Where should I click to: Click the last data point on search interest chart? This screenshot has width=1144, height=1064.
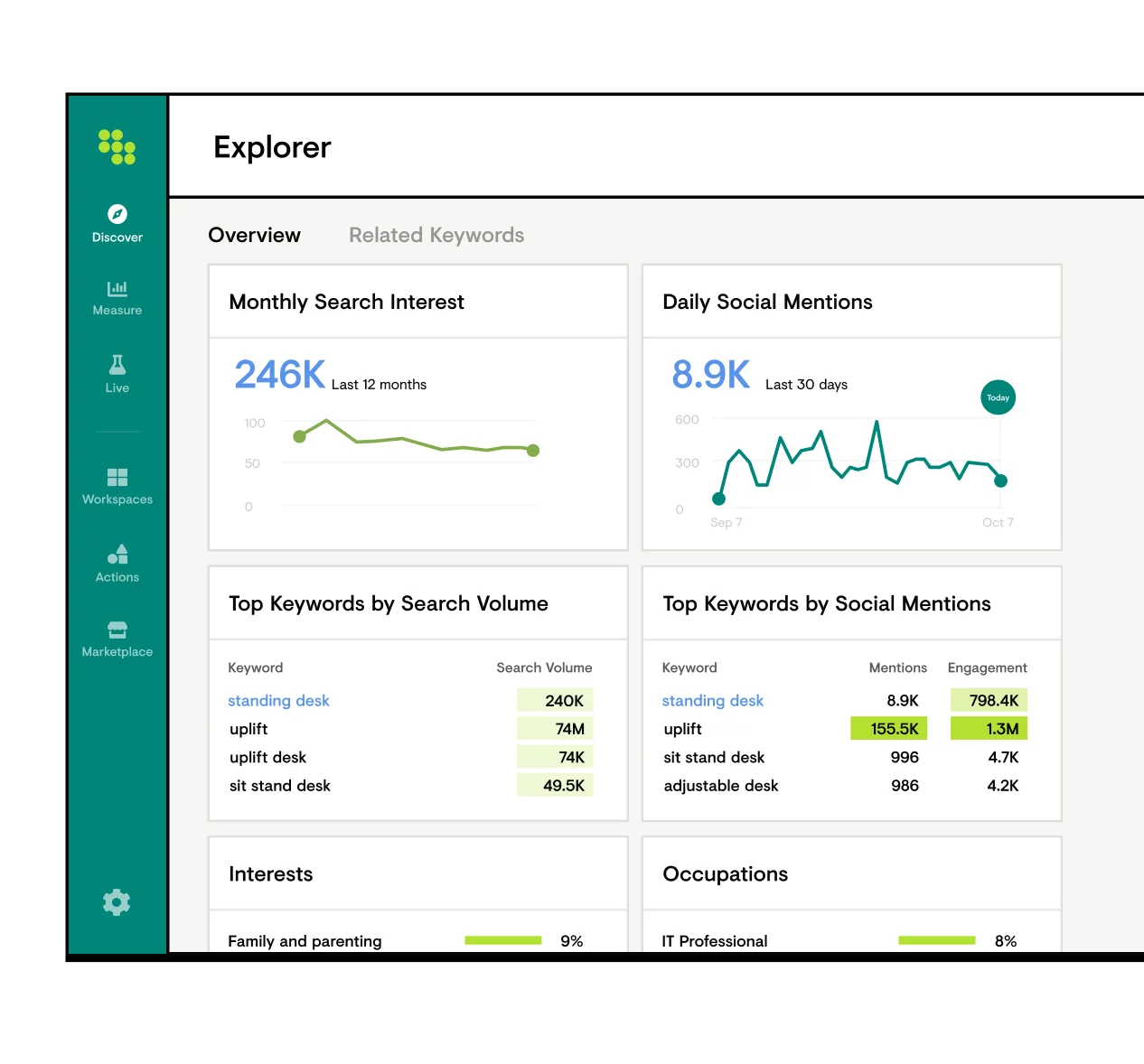(533, 451)
